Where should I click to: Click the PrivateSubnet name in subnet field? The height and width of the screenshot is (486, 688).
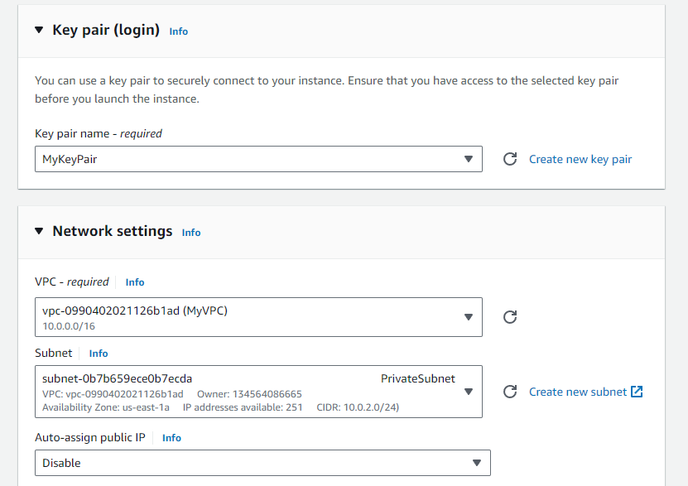click(x=418, y=379)
